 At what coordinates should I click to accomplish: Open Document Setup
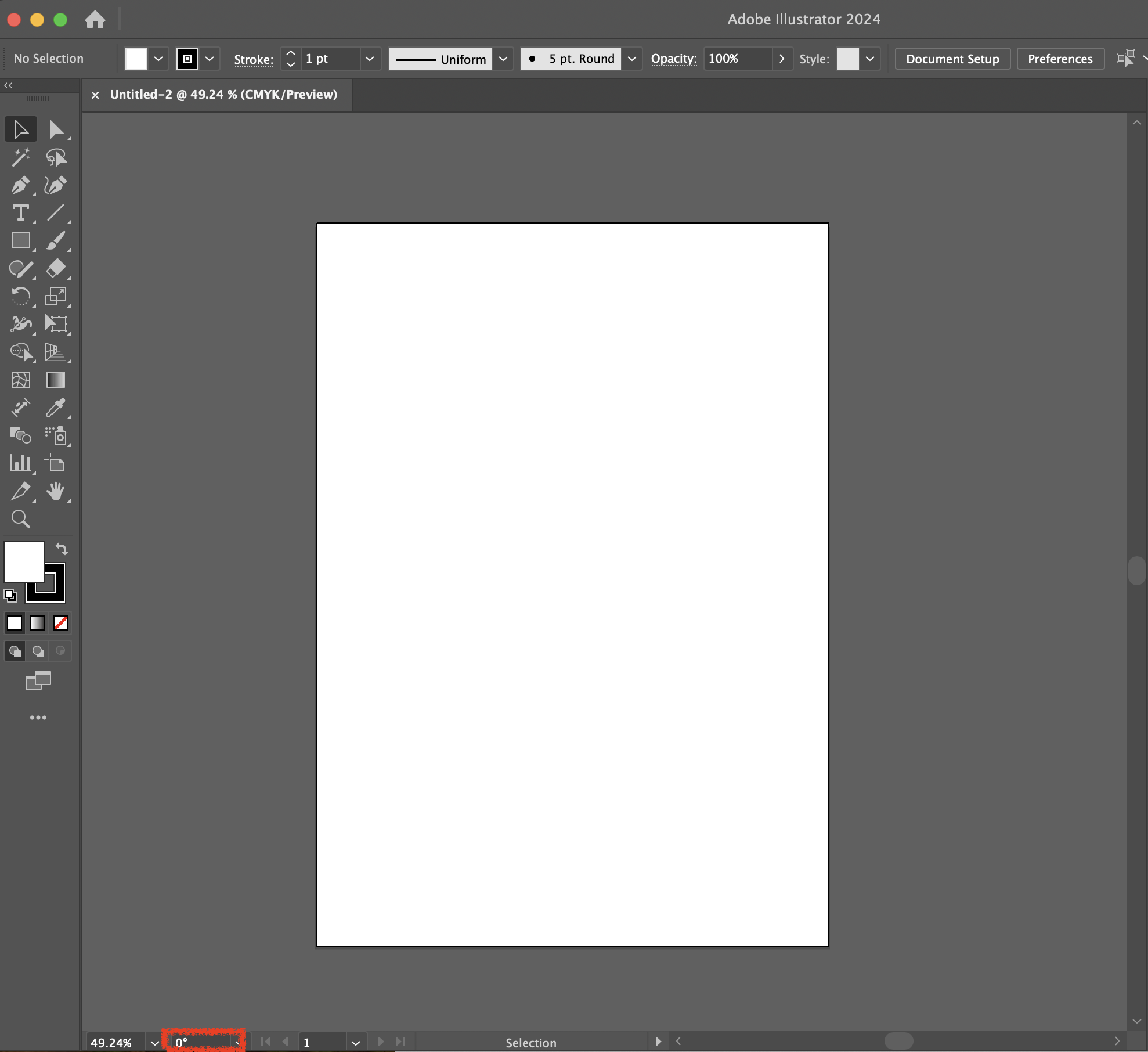click(952, 59)
